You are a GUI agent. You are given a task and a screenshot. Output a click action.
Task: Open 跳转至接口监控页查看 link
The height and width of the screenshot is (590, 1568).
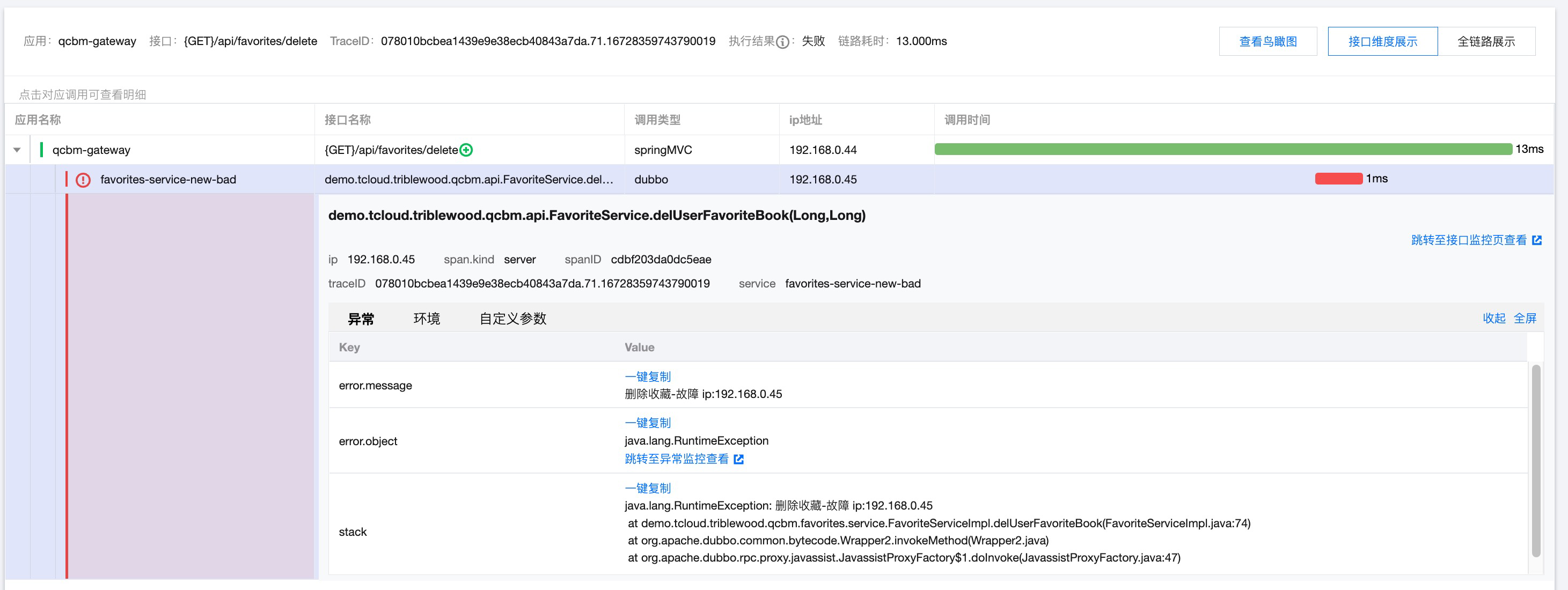[1468, 240]
